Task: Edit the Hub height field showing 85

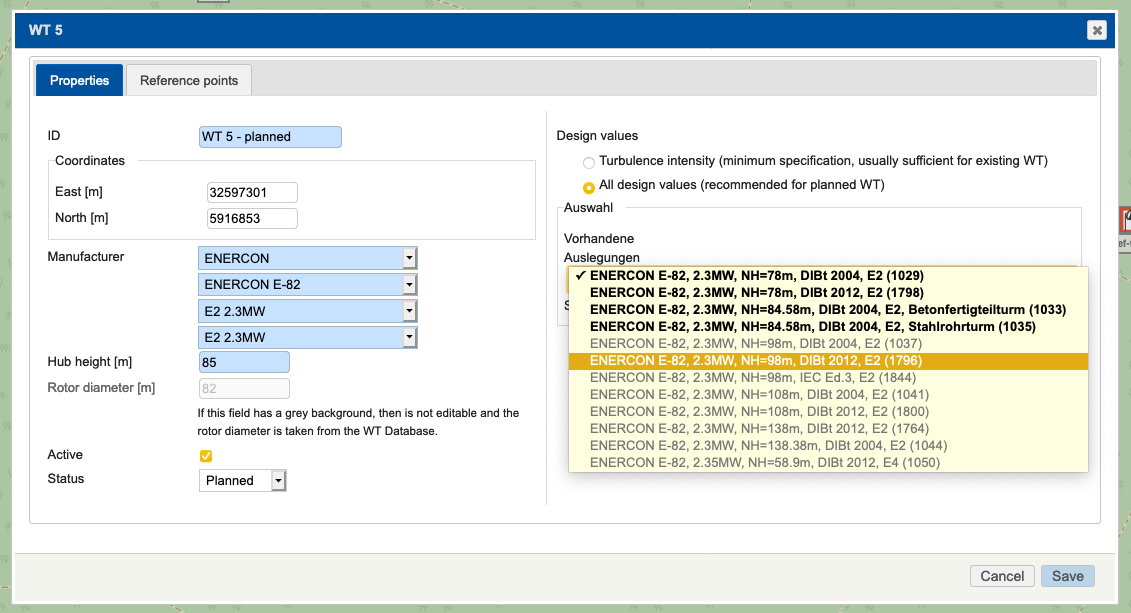Action: [243, 361]
